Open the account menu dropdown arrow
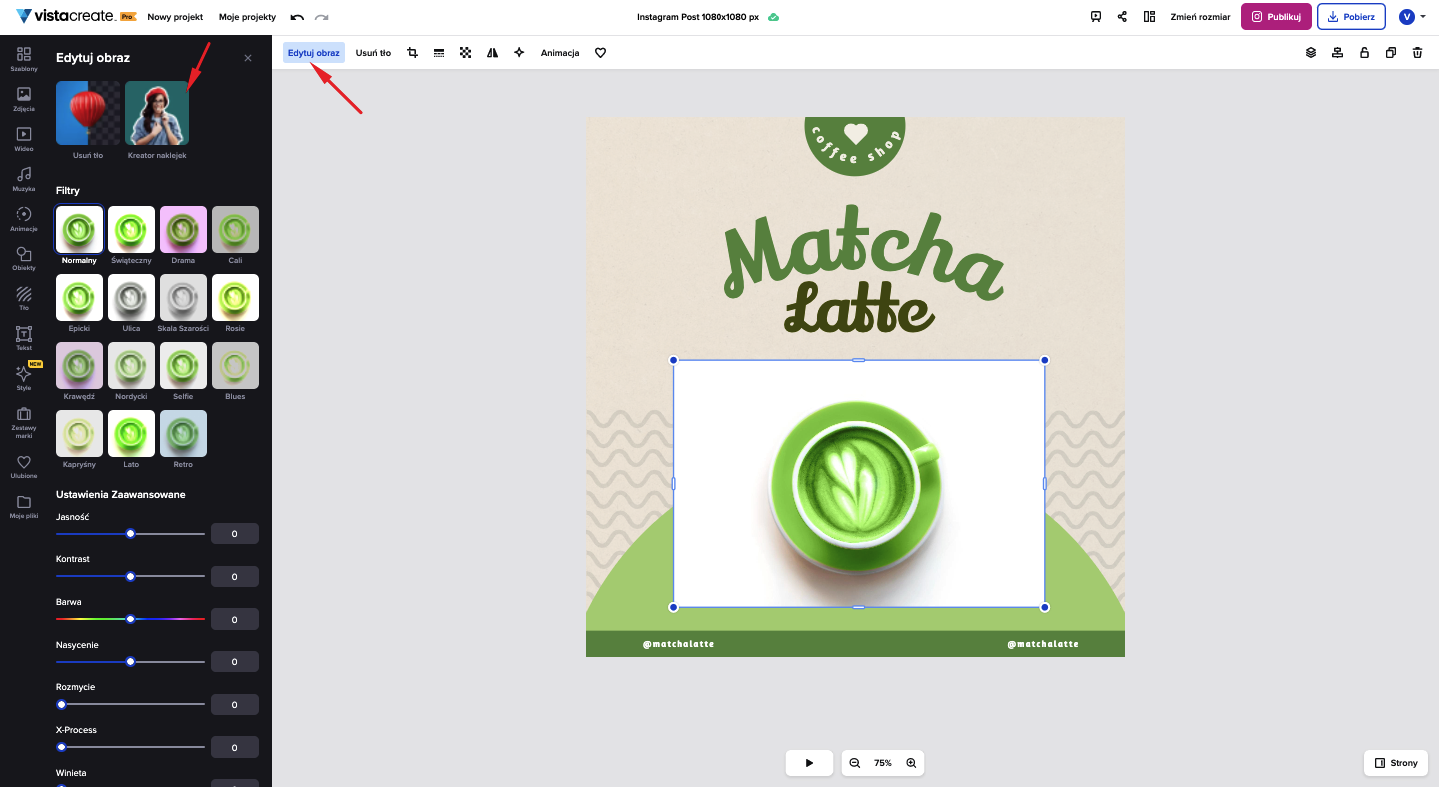1439x787 pixels. coord(1423,17)
